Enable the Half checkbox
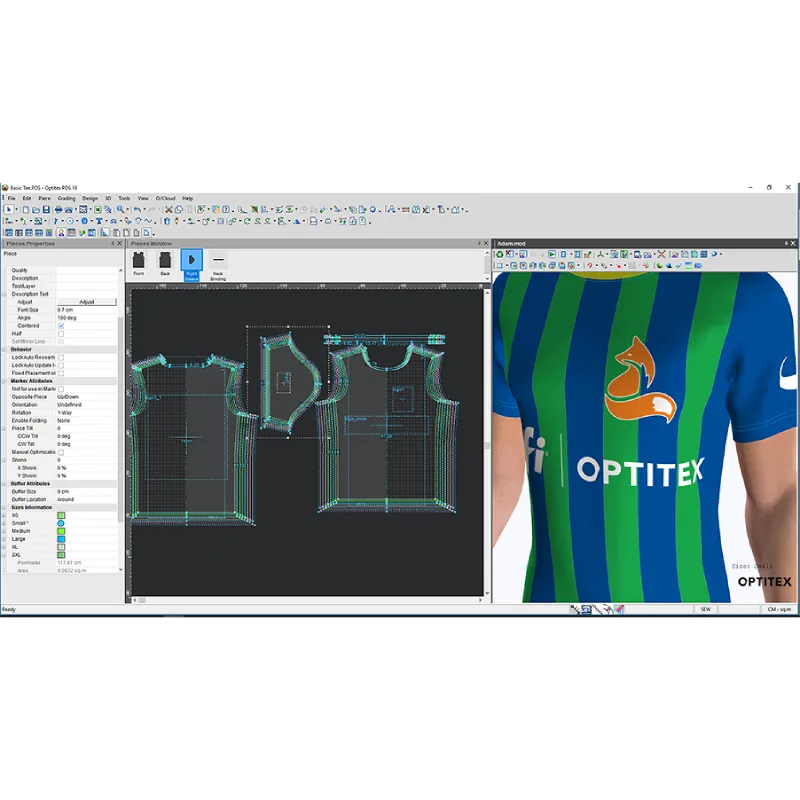The height and width of the screenshot is (800, 800). coord(61,334)
